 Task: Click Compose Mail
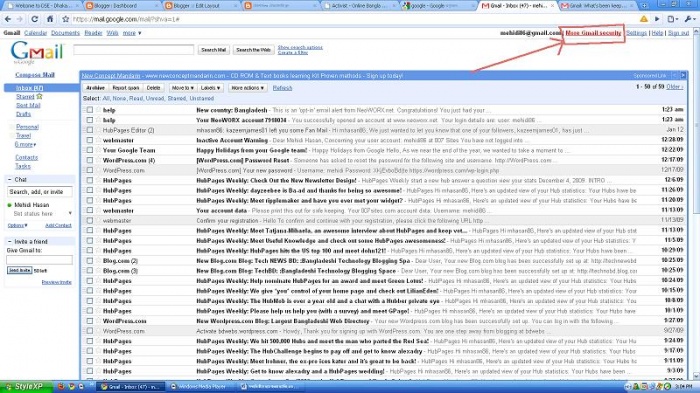35,75
